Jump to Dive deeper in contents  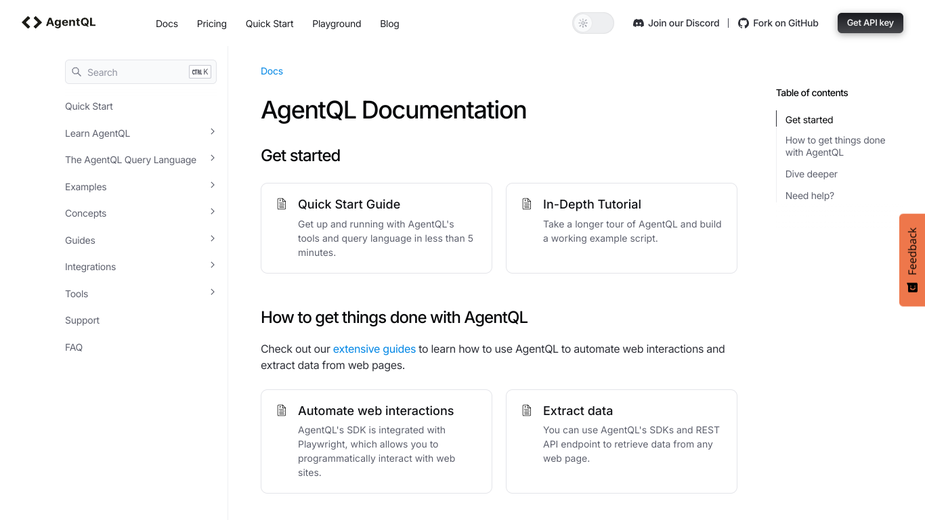coord(811,174)
